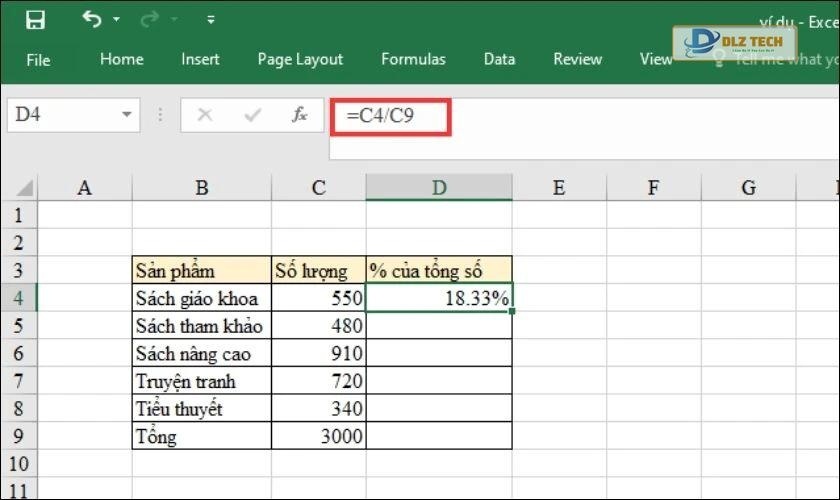Click the cell labeled Sách giáo khoa
This screenshot has width=840, height=500.
click(x=201, y=298)
